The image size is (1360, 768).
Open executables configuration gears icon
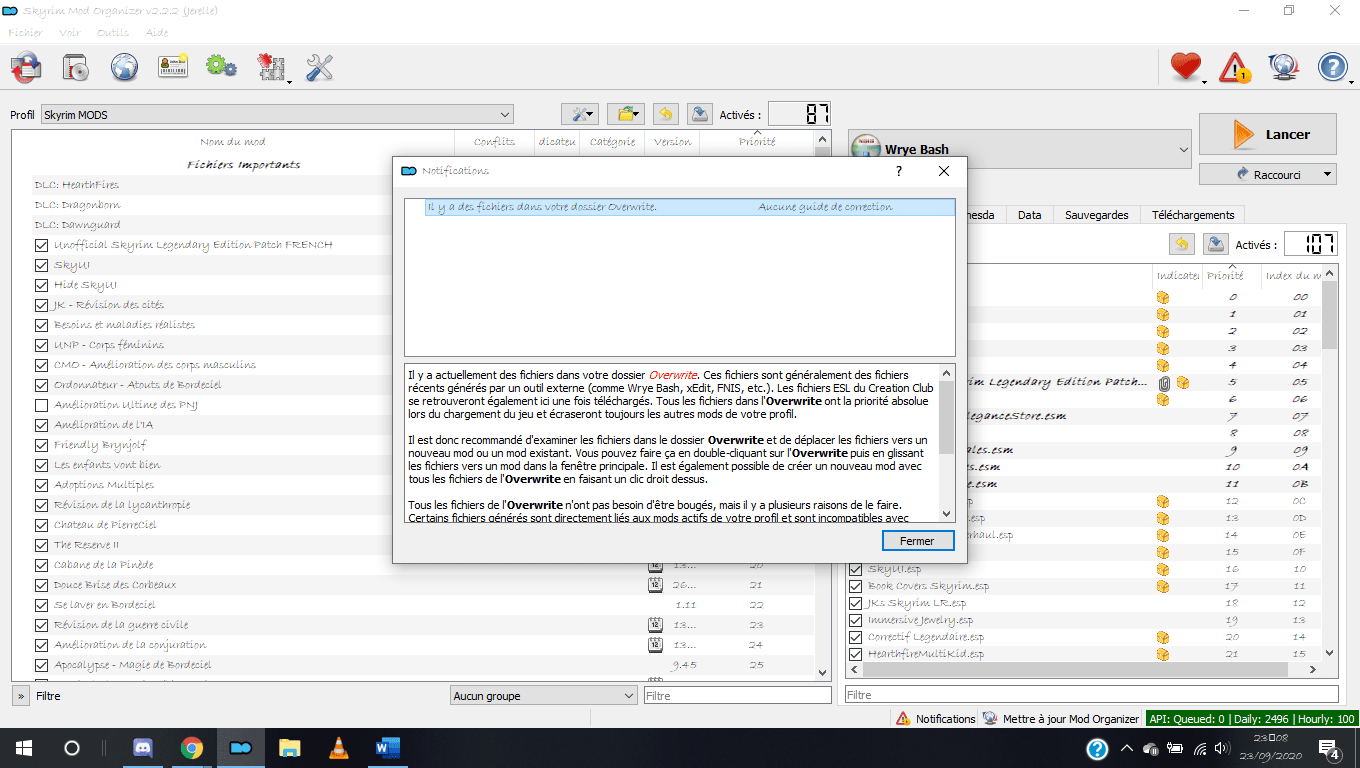(221, 67)
